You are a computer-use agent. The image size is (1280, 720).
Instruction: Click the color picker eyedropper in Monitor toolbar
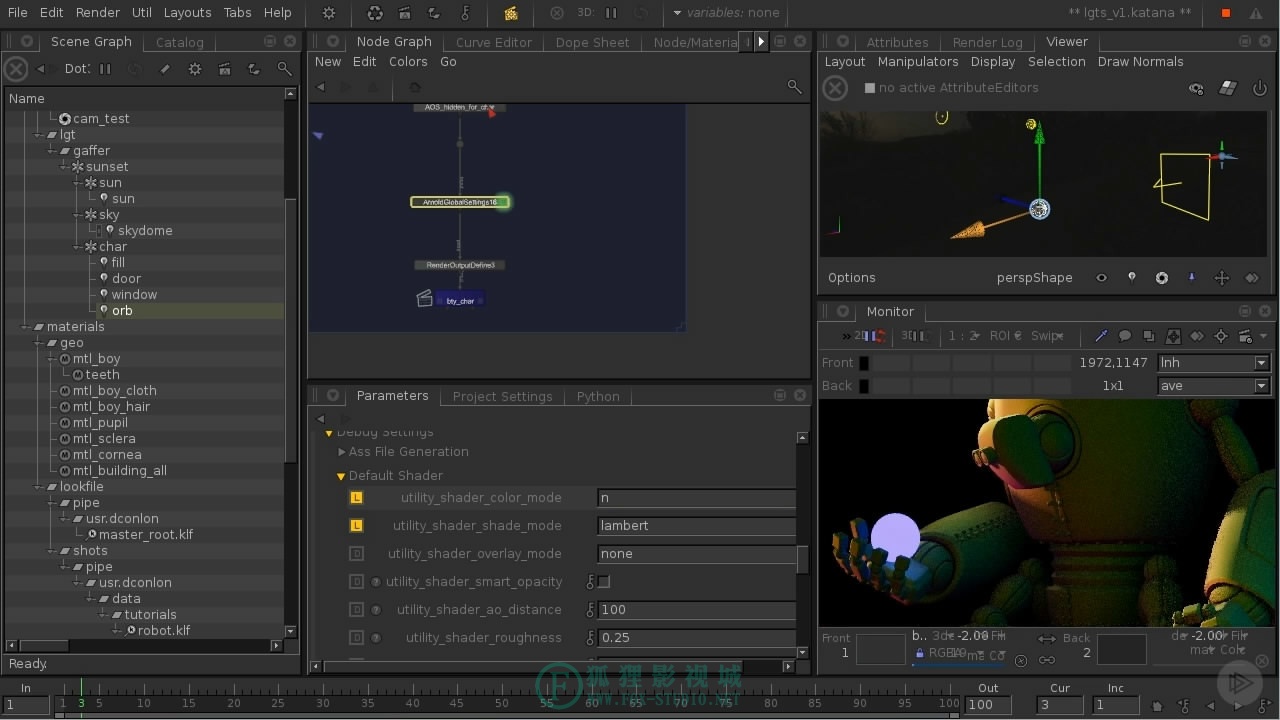click(x=1101, y=336)
